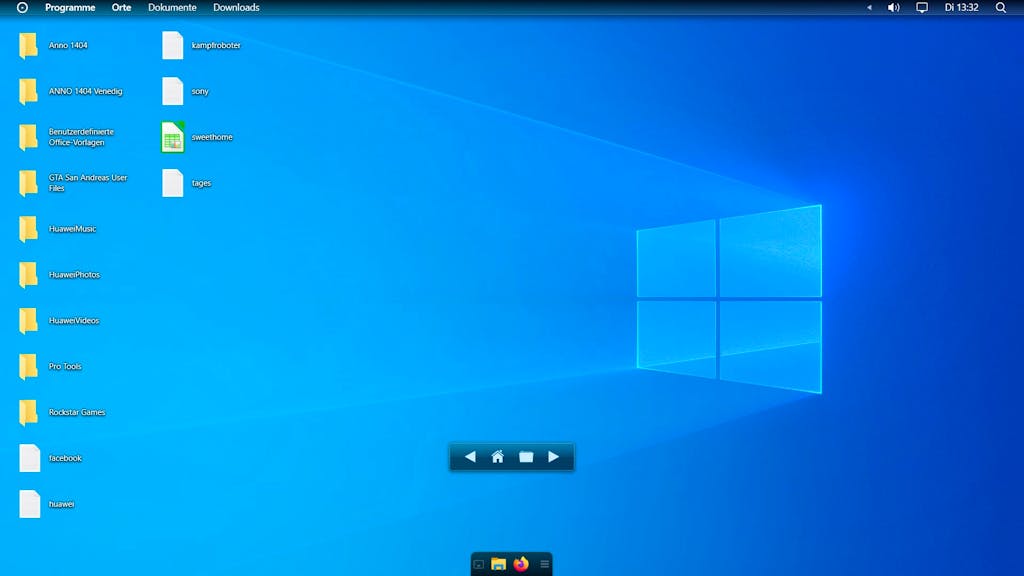Image resolution: width=1024 pixels, height=576 pixels.
Task: Select the HuaweiVideos folder icon
Action: (x=28, y=321)
